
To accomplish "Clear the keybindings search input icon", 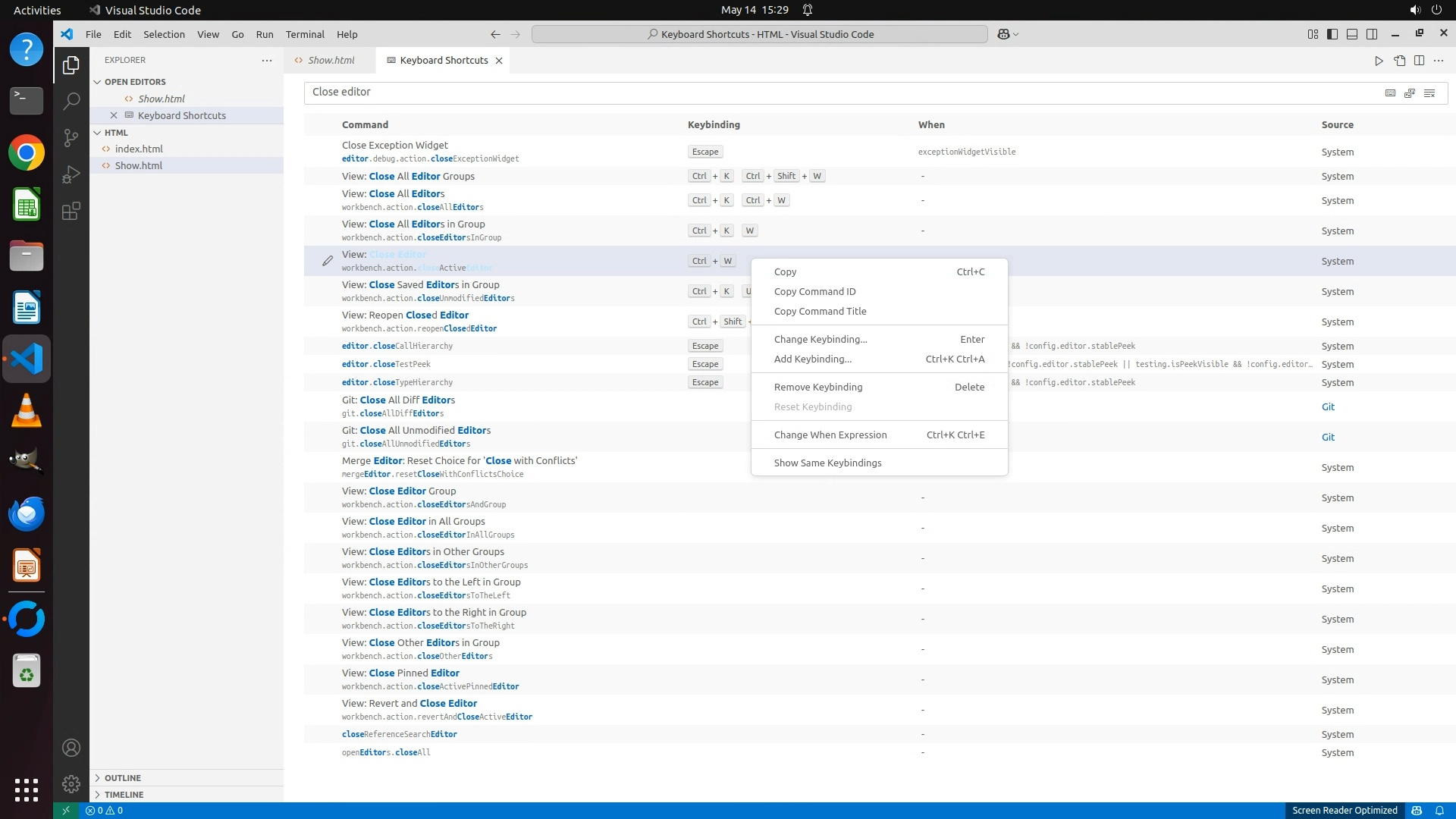I will (1429, 93).
